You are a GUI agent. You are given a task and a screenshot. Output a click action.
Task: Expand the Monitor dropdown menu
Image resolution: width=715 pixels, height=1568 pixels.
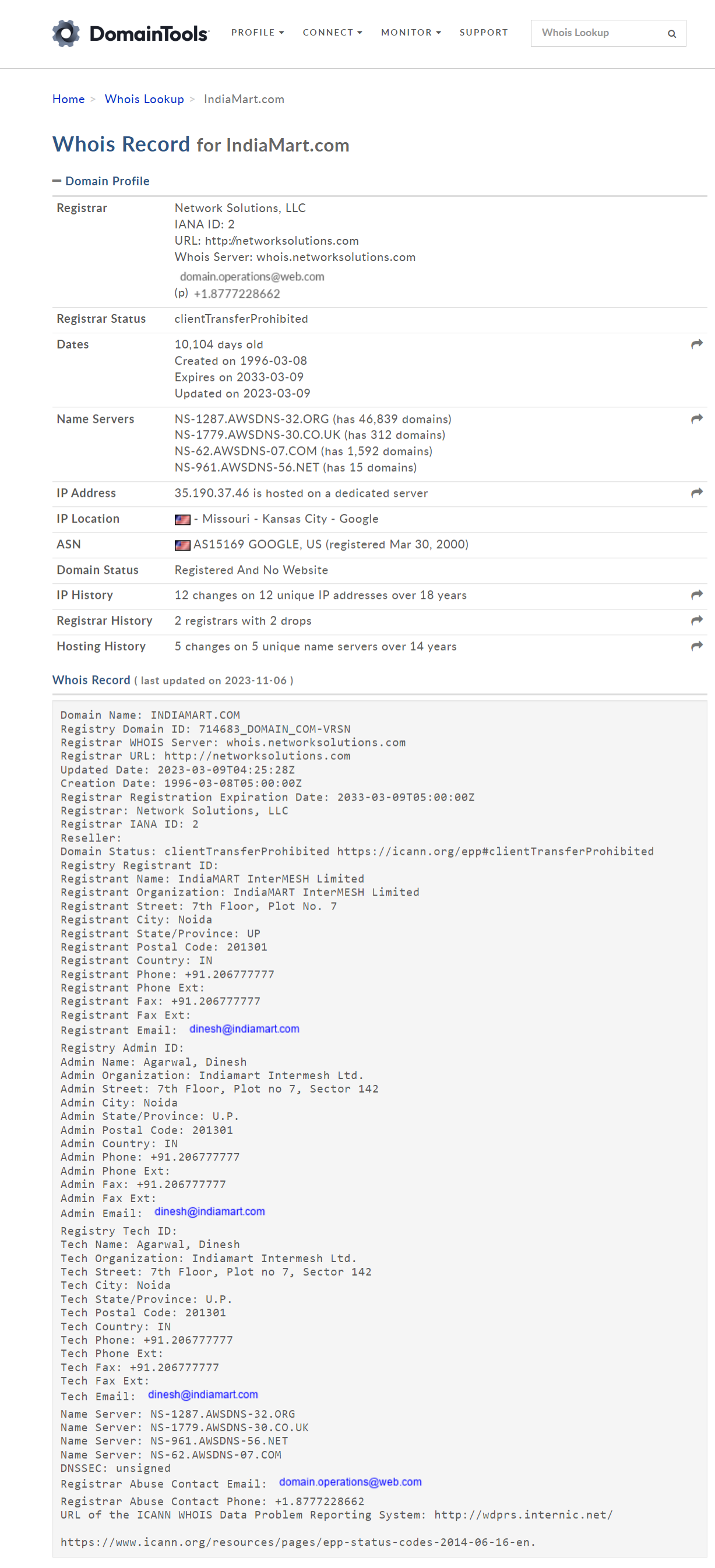click(x=410, y=33)
